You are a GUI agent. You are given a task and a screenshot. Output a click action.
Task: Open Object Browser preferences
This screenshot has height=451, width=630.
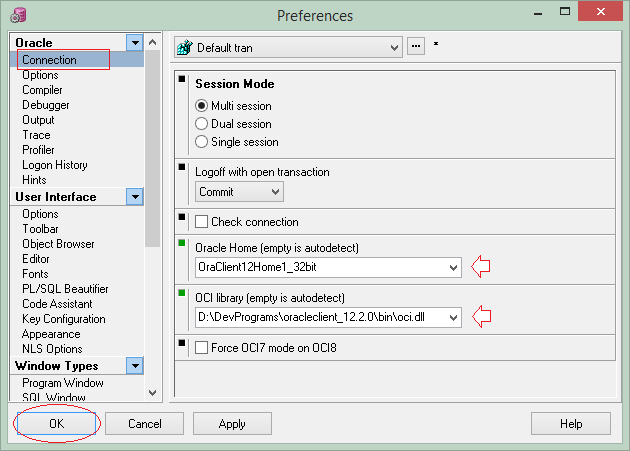click(x=58, y=244)
